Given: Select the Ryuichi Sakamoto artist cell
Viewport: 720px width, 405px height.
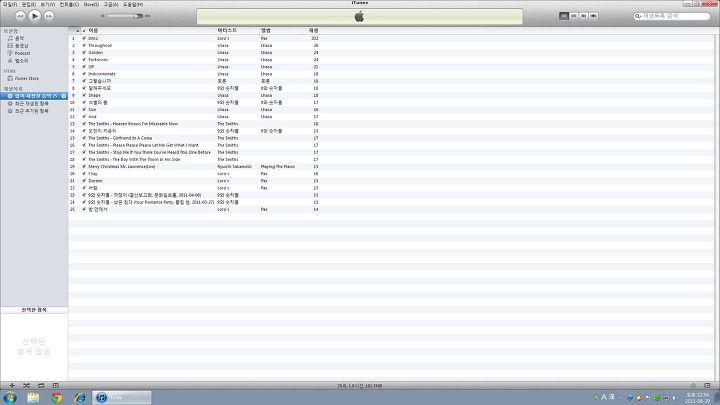Looking at the screenshot, I should click(234, 167).
